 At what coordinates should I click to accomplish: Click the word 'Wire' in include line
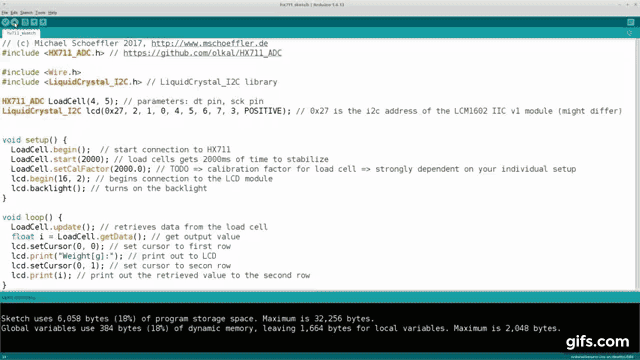tap(58, 72)
